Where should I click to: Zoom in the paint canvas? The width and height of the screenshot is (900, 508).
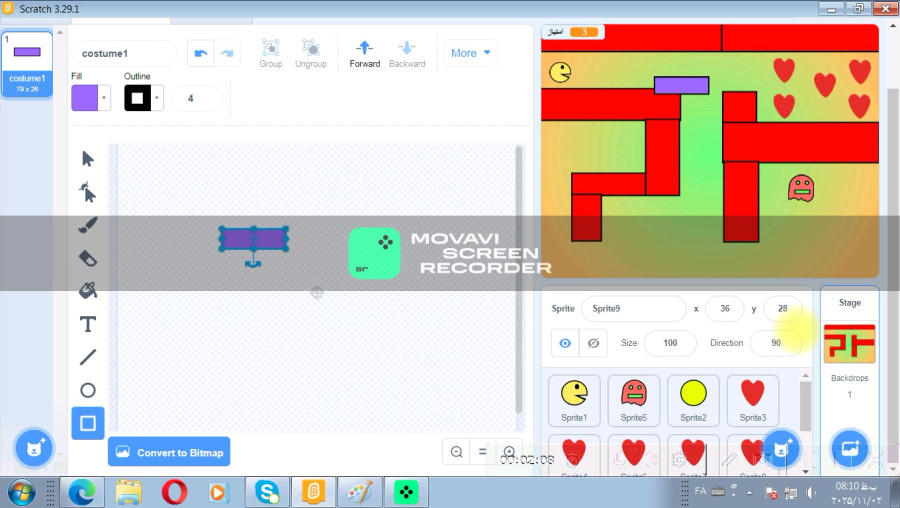(509, 452)
